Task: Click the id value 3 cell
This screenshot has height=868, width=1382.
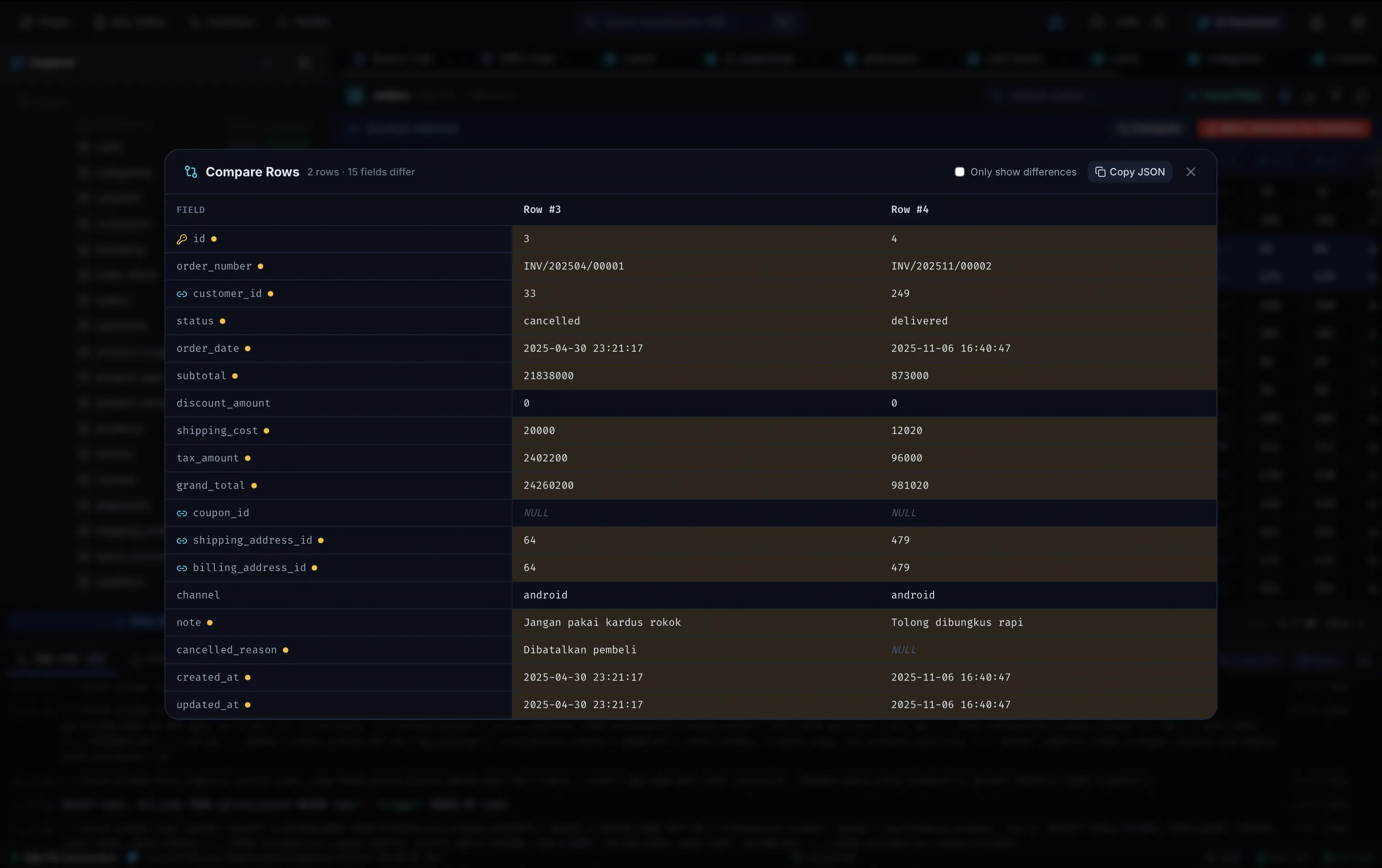Action: 696,238
